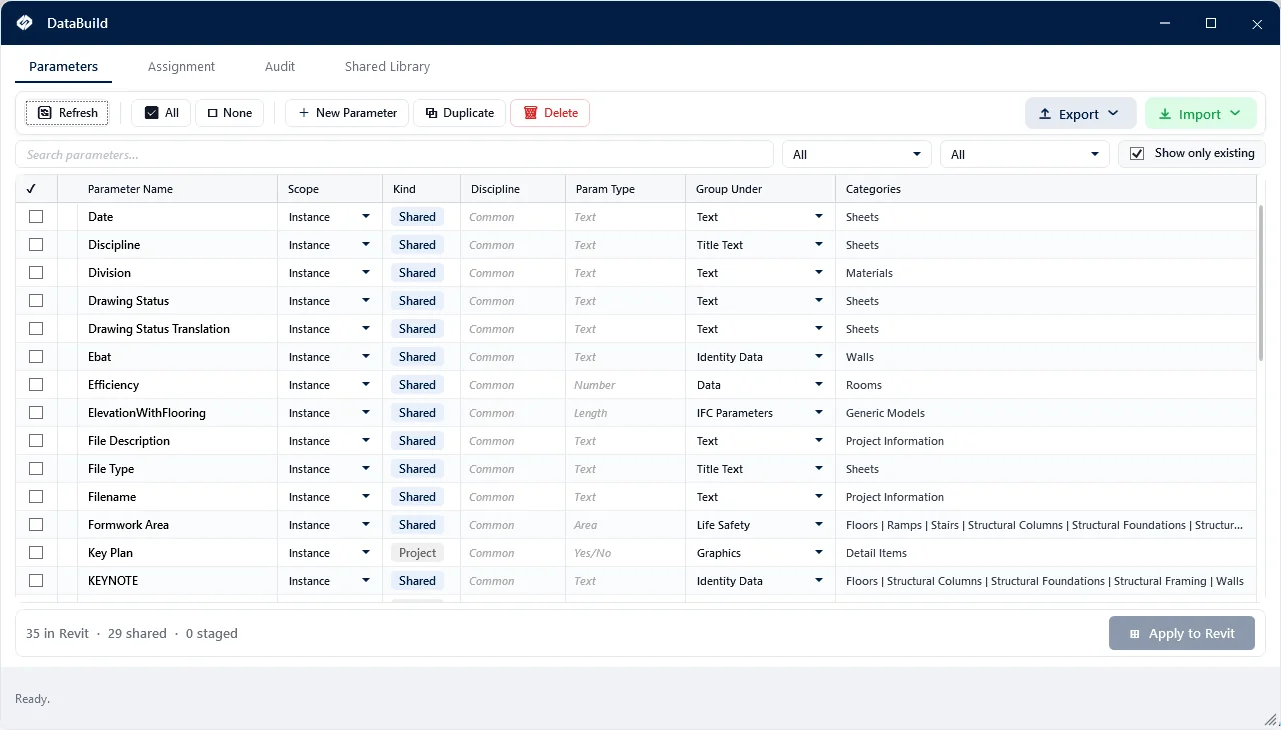
Task: Click the Yes/No param type cell
Action: point(592,553)
